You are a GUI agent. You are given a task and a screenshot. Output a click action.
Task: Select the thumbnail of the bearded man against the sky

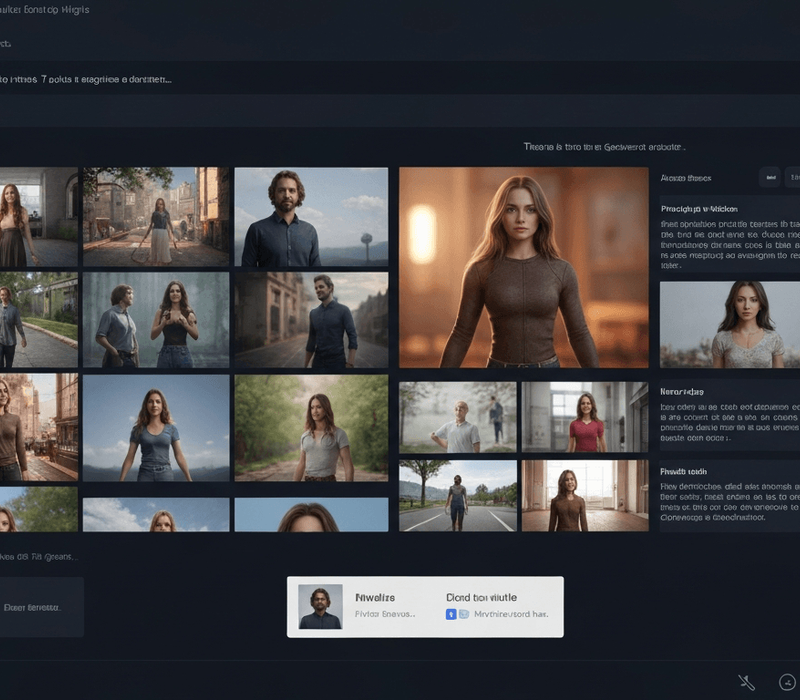pyautogui.click(x=311, y=216)
